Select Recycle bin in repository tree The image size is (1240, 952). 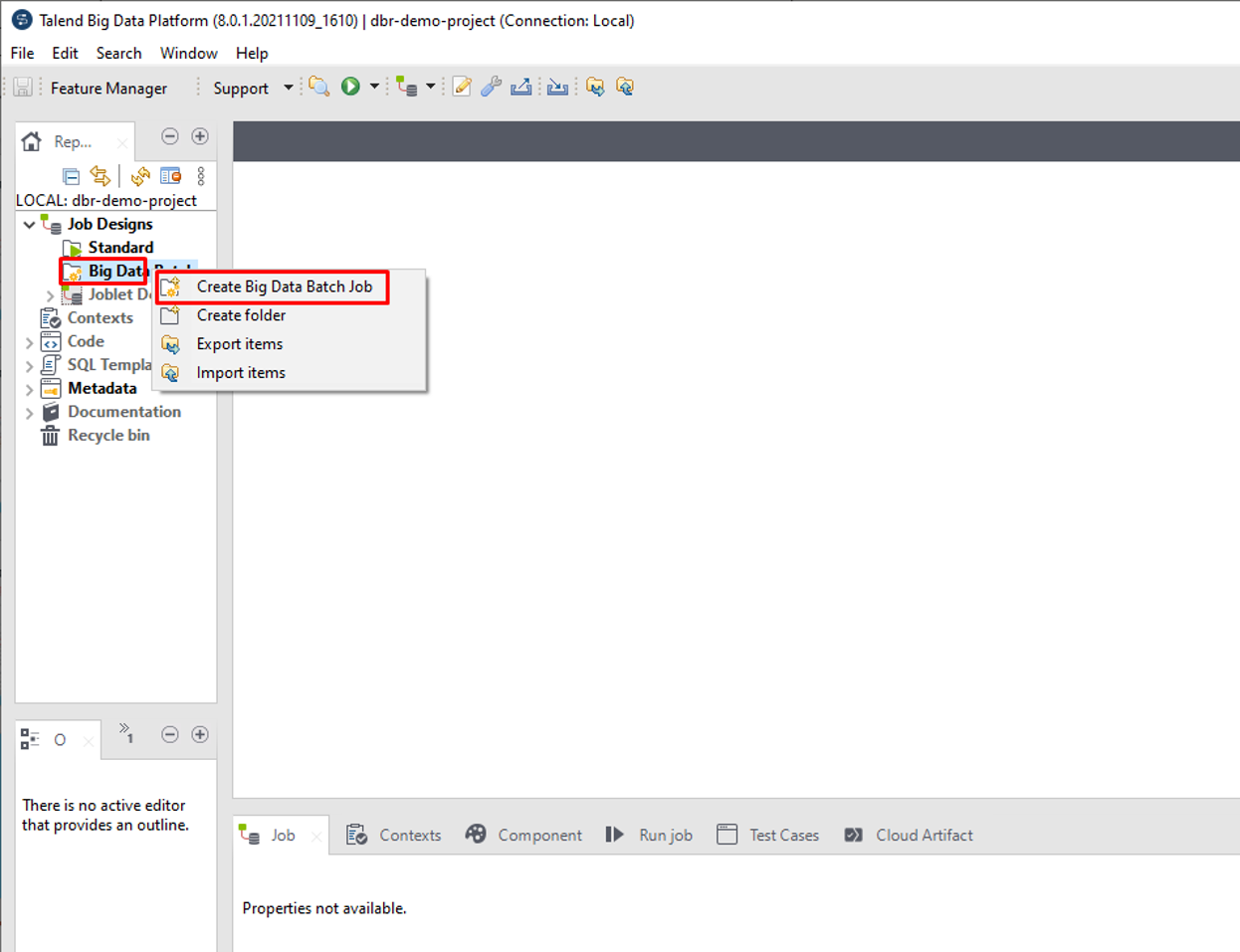coord(107,436)
